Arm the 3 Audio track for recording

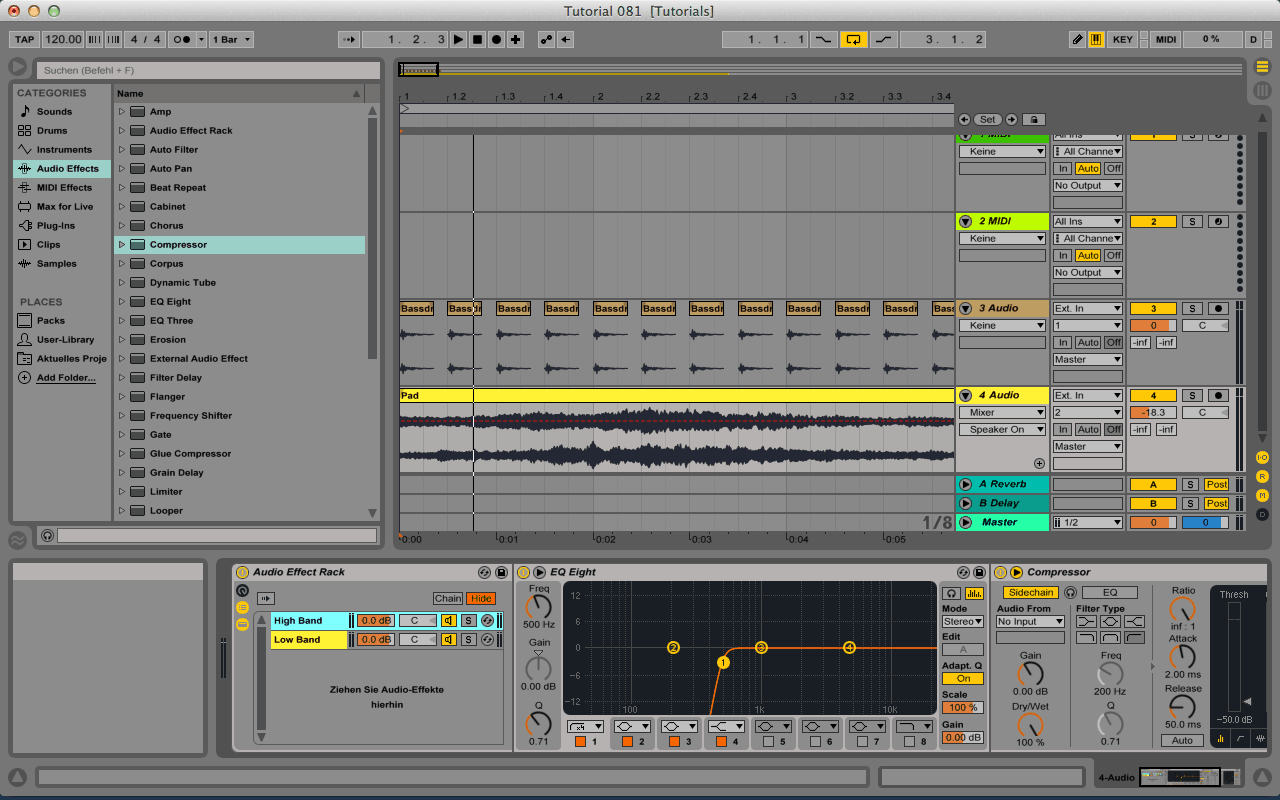(x=1218, y=309)
